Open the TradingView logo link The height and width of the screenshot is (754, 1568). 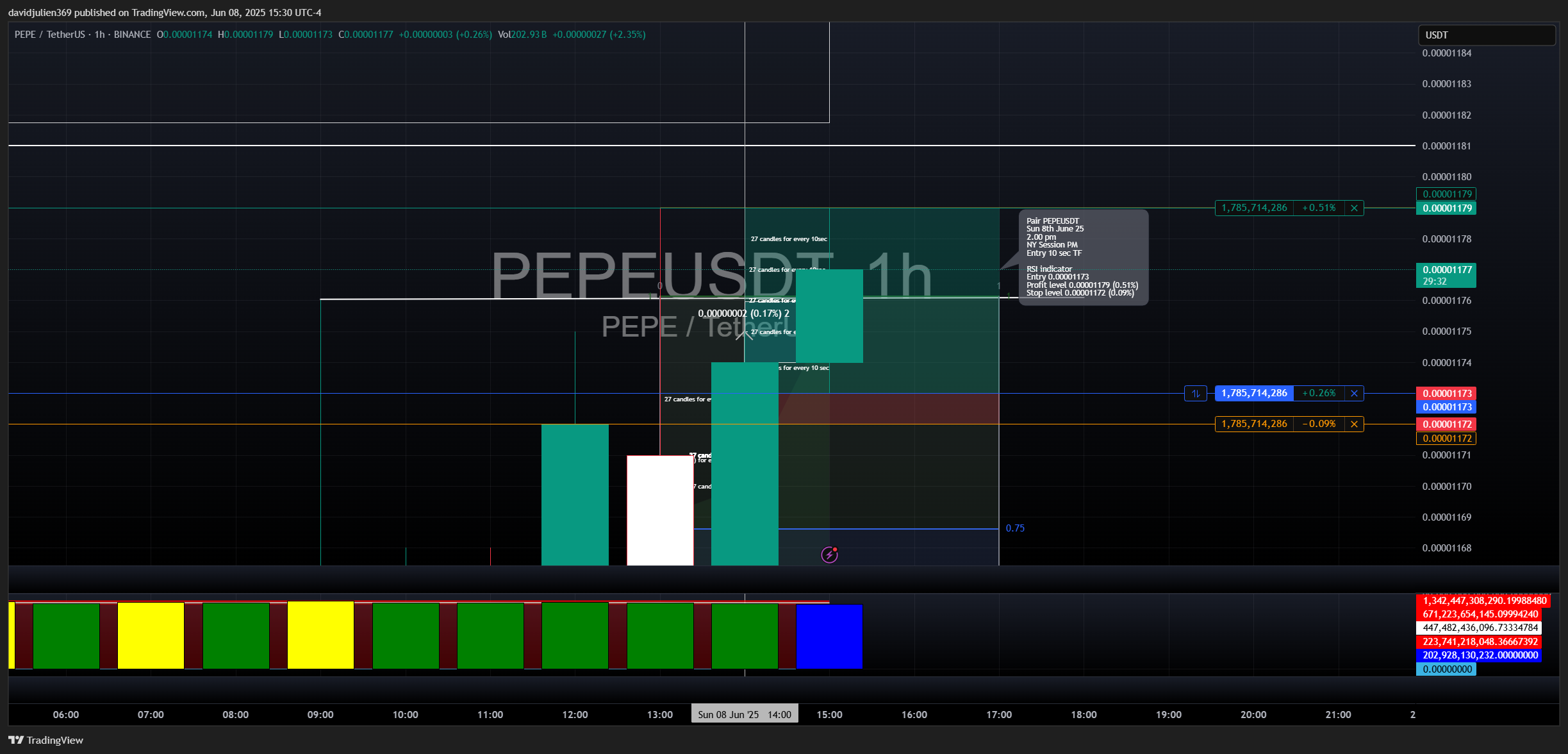pyautogui.click(x=46, y=740)
